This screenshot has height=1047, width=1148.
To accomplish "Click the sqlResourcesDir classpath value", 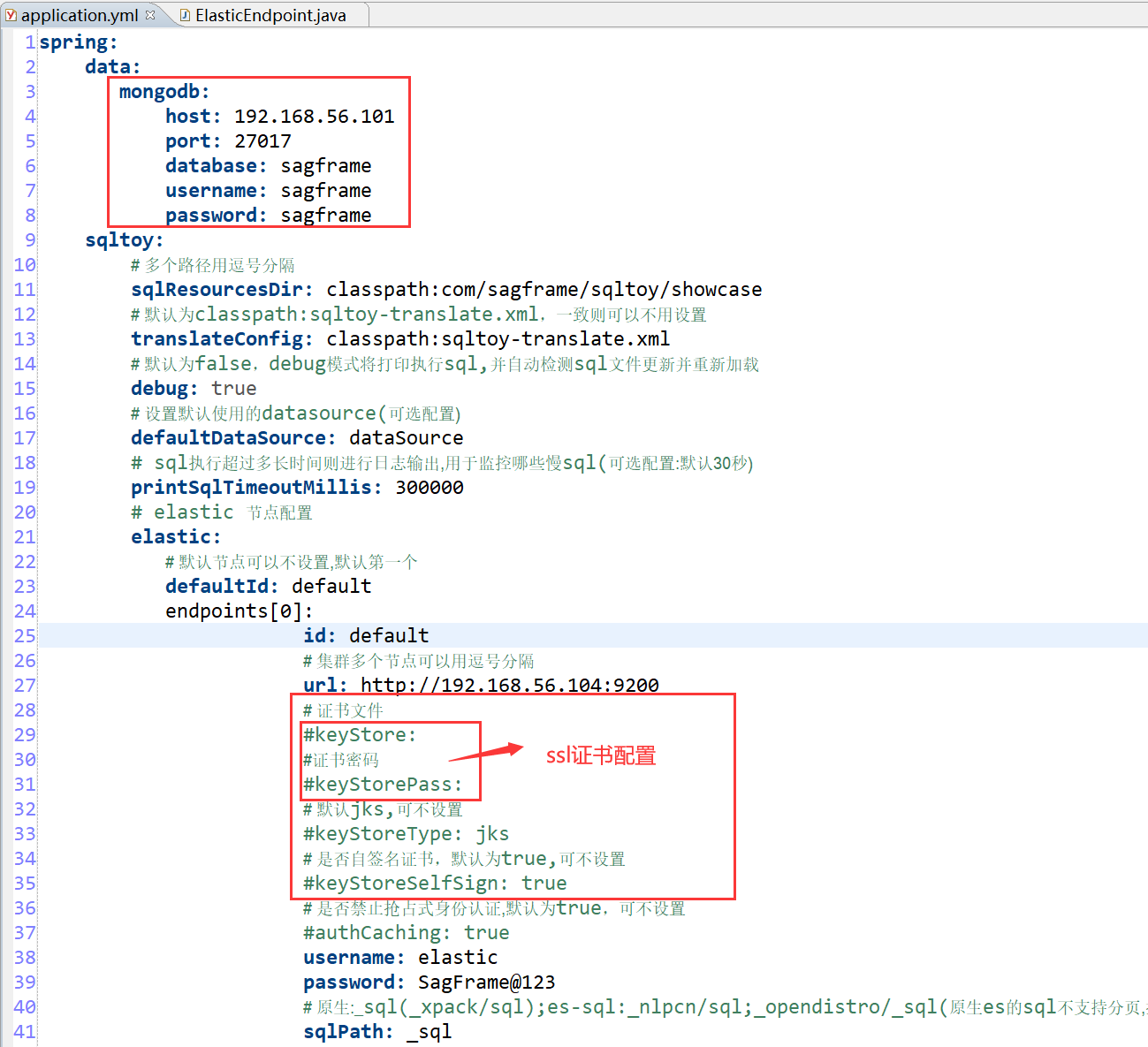I will click(x=544, y=290).
